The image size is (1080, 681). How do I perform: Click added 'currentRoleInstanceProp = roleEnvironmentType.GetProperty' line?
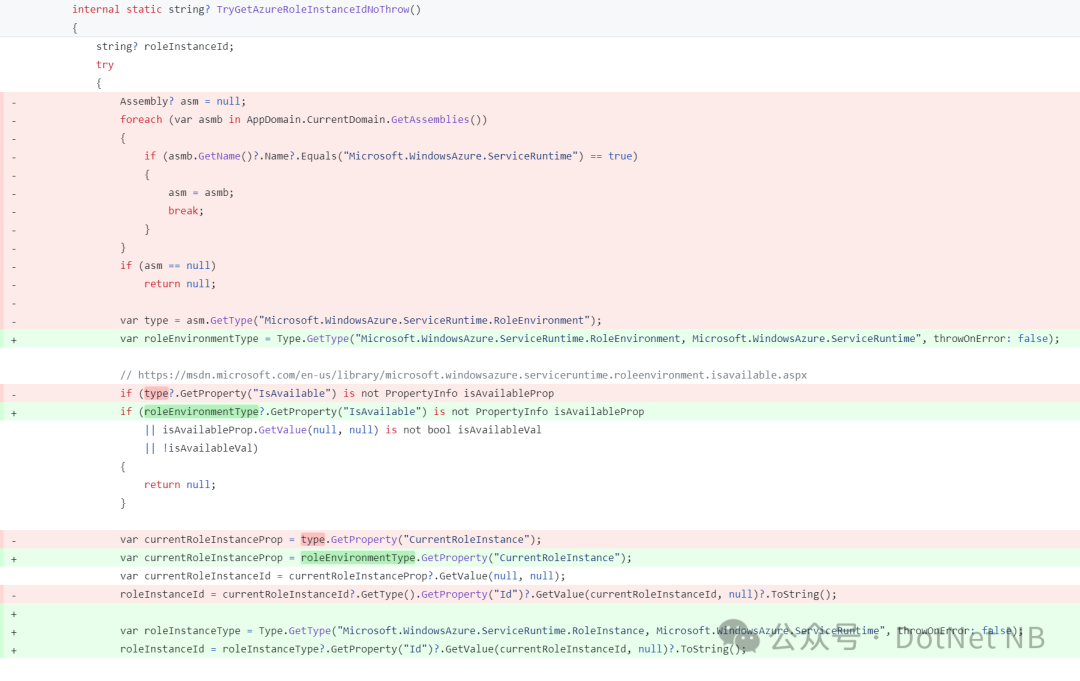tap(375, 557)
